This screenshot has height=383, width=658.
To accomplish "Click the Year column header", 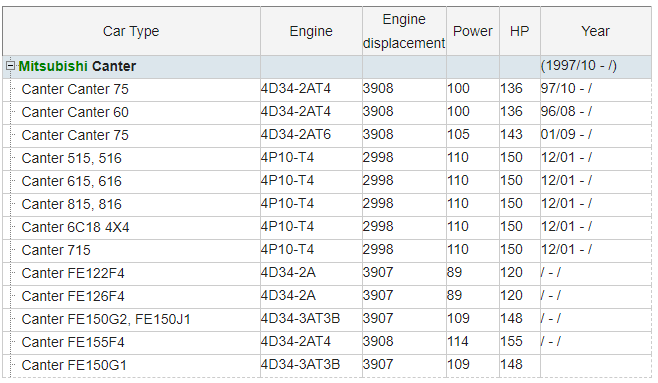I will [595, 31].
